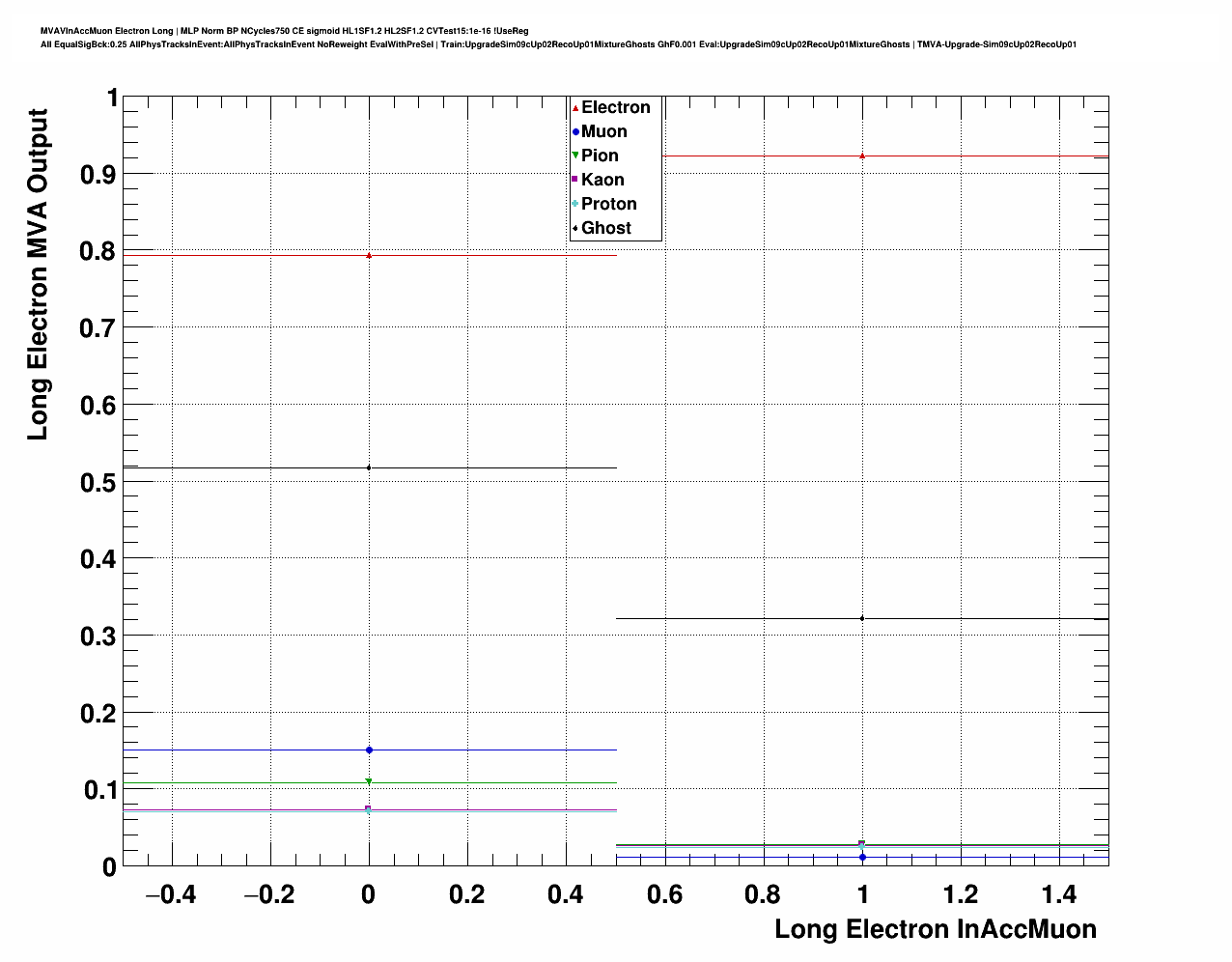Select the green Pion triangle legend marker
The image size is (1232, 962).
point(575,156)
